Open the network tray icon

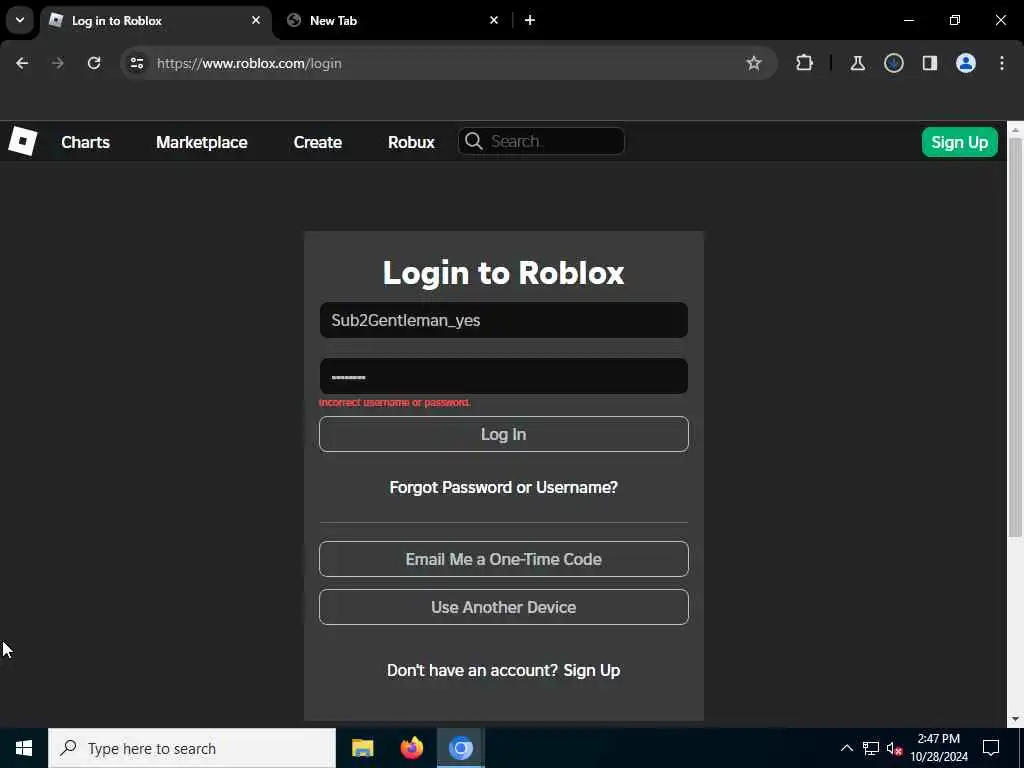tap(871, 748)
